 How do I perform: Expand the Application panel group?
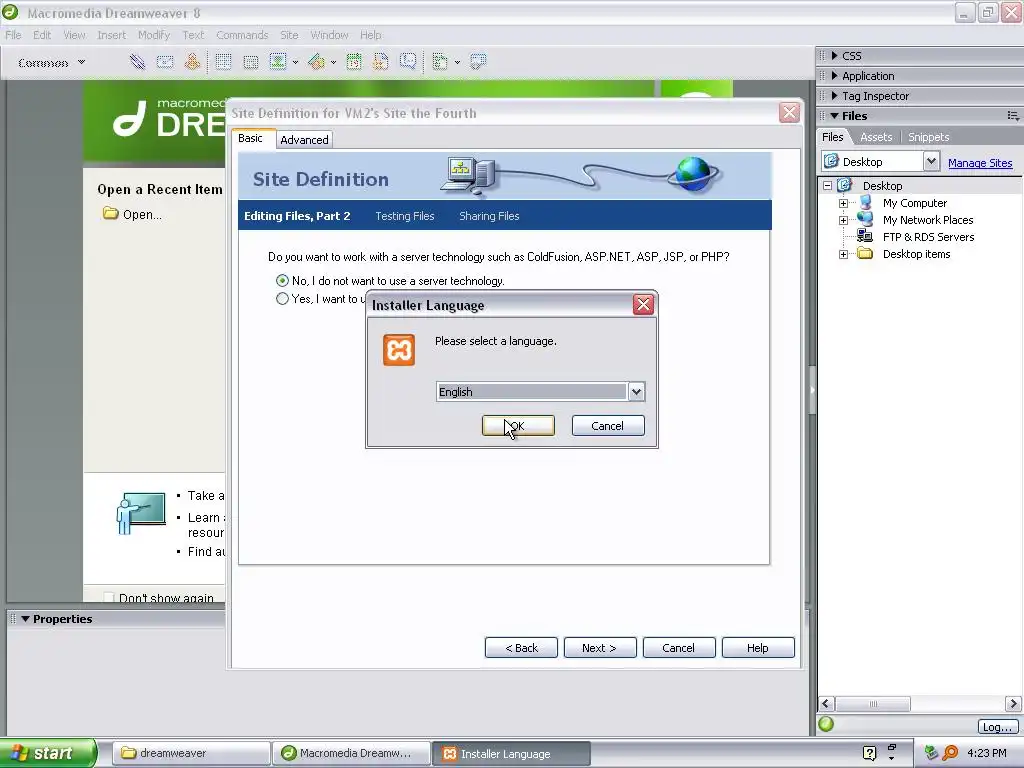[x=835, y=76]
